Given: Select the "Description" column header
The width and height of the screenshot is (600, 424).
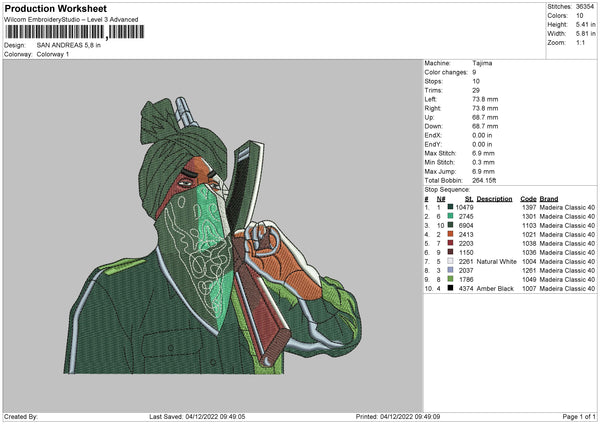Looking at the screenshot, I should 494,199.
